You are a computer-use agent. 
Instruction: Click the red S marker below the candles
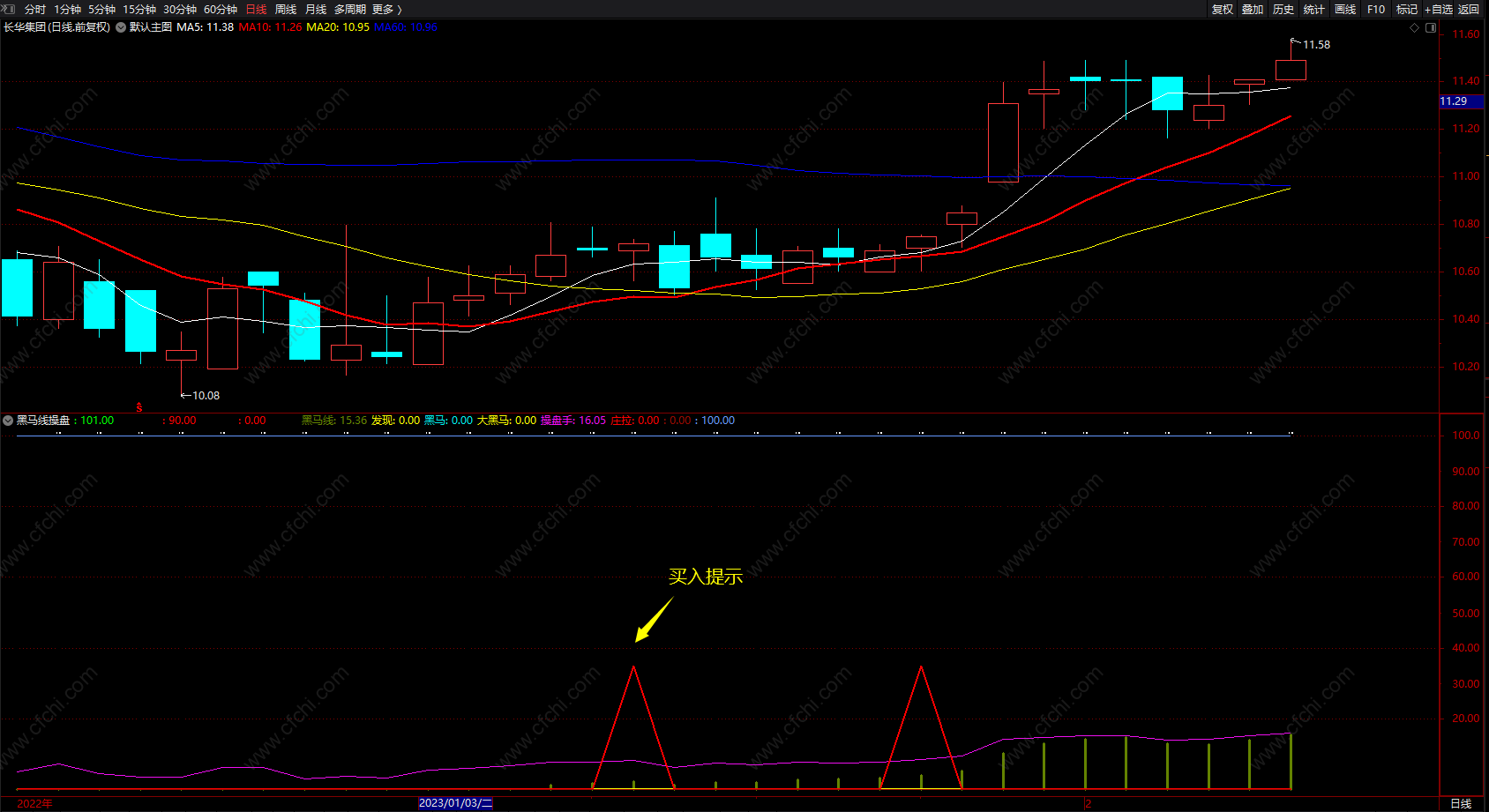pos(139,407)
